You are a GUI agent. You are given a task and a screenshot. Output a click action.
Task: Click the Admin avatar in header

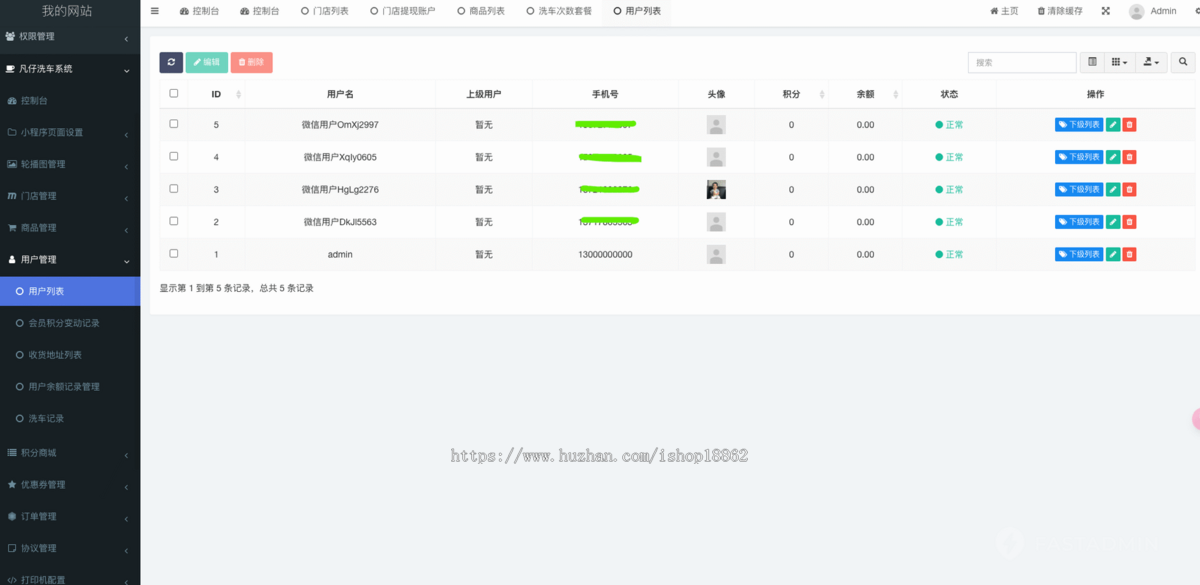[1136, 11]
